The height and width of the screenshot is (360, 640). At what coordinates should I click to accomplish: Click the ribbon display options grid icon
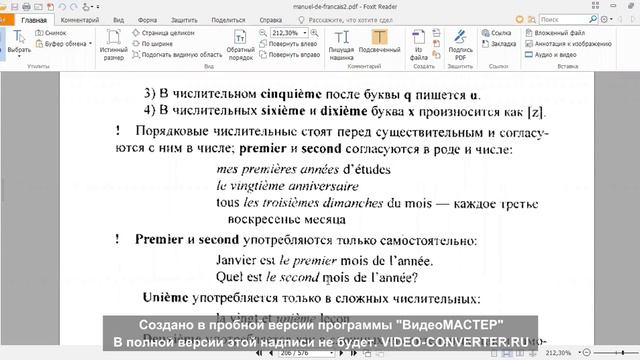coord(596,5)
